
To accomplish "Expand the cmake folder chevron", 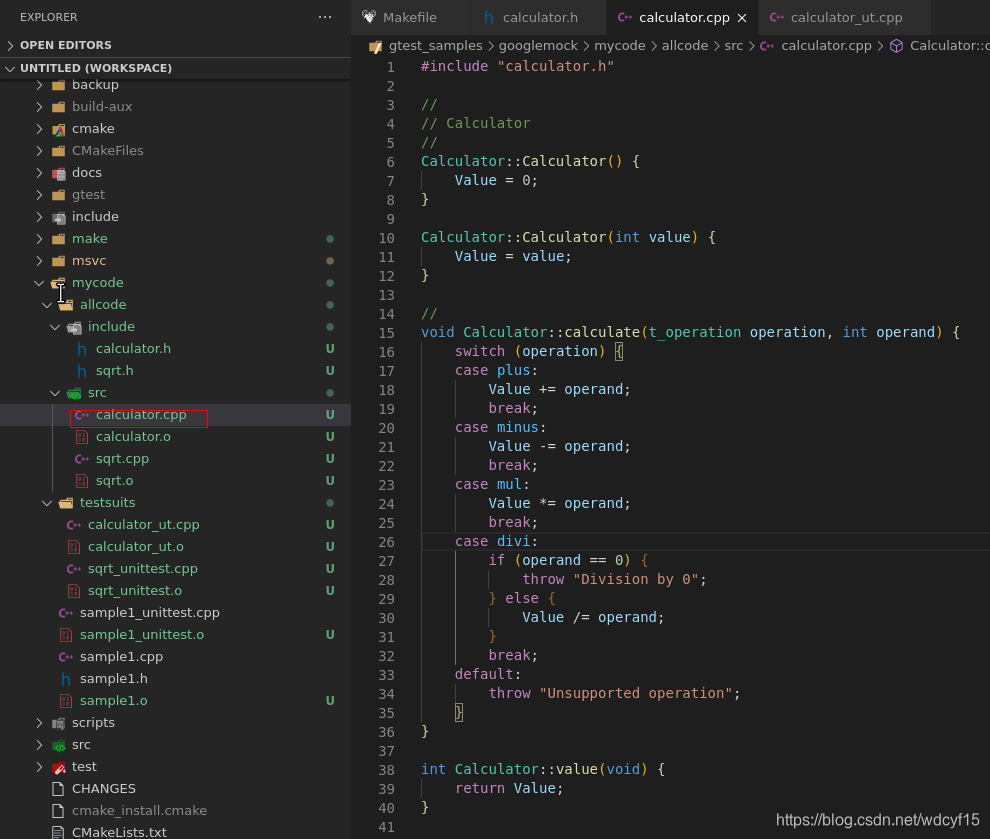I will click(40, 129).
